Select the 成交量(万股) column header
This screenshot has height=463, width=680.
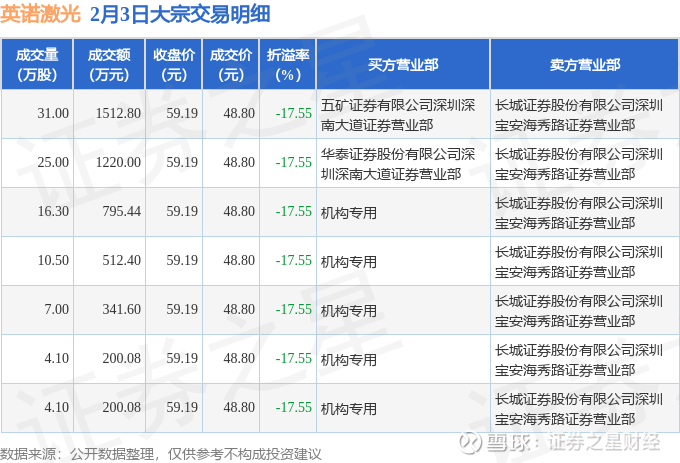37,64
